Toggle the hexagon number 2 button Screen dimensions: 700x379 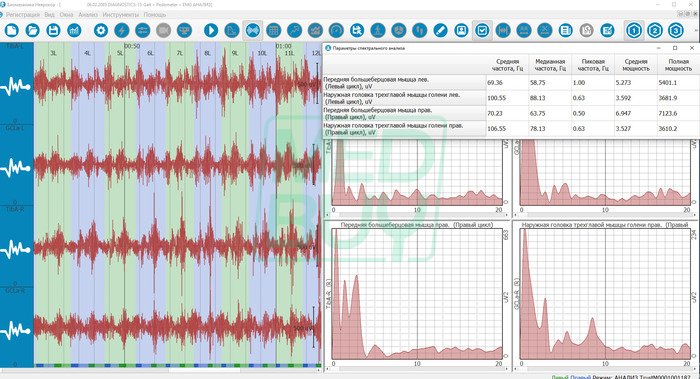[654, 30]
